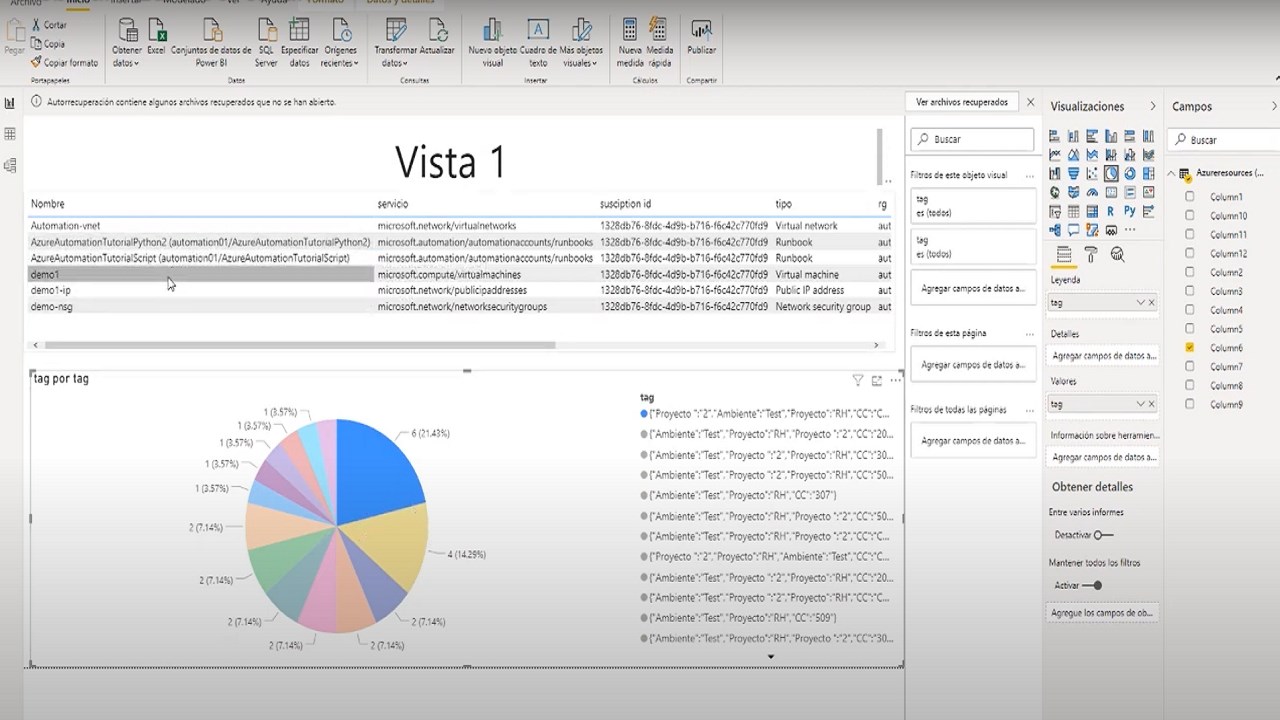Click the focus mode icon on pie visual
Viewport: 1280px width, 720px height.
pyautogui.click(x=877, y=380)
